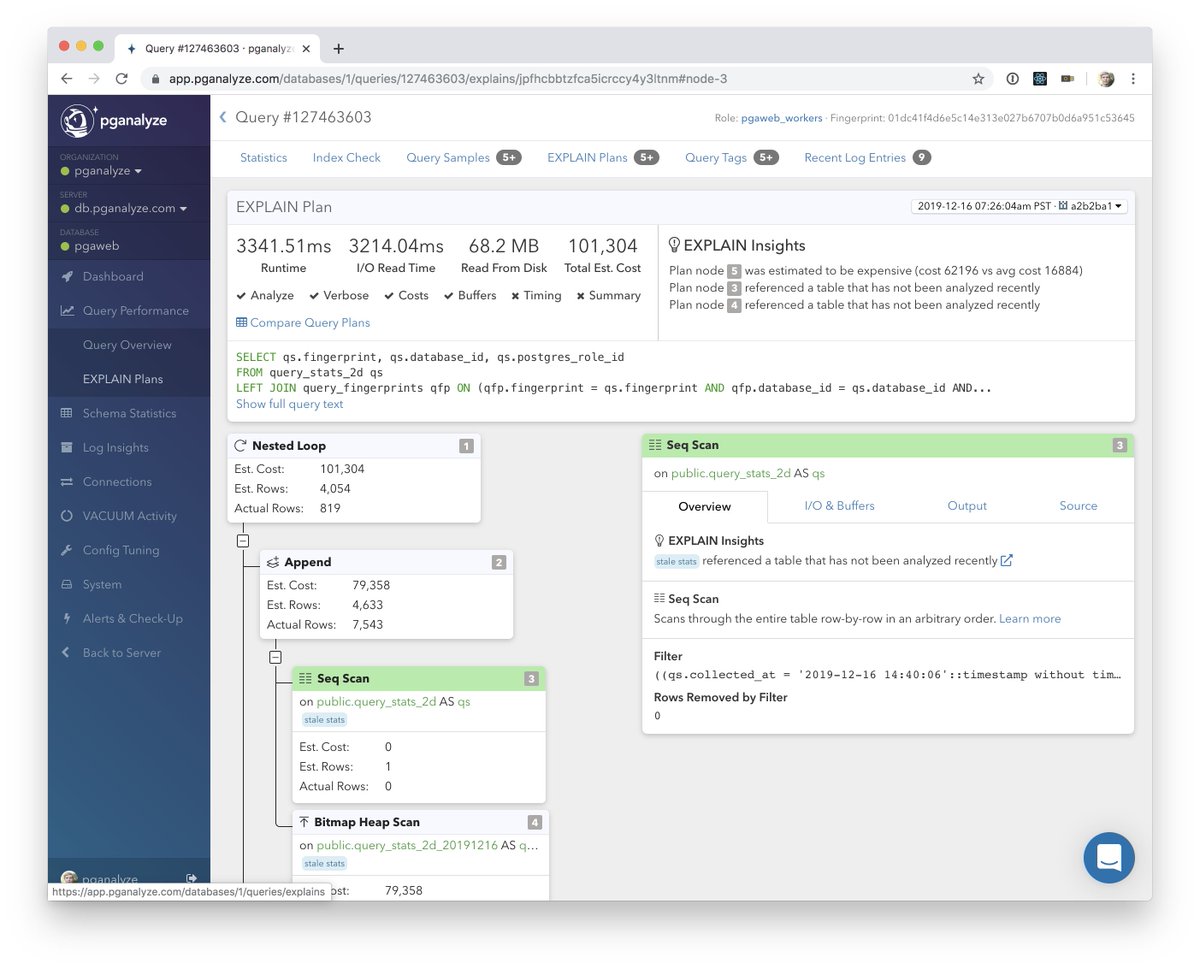Reload the page in the browser
1200x969 pixels.
122,78
